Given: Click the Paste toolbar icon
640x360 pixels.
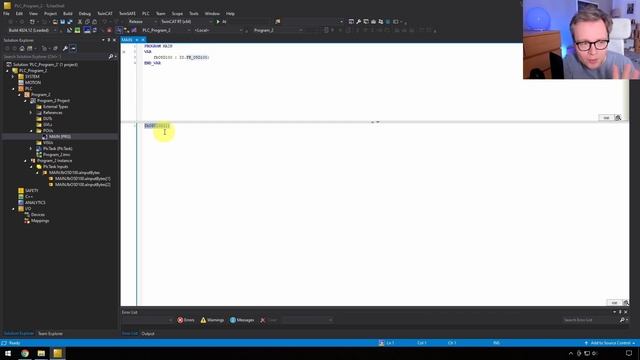Looking at the screenshot, I should tap(94, 22).
